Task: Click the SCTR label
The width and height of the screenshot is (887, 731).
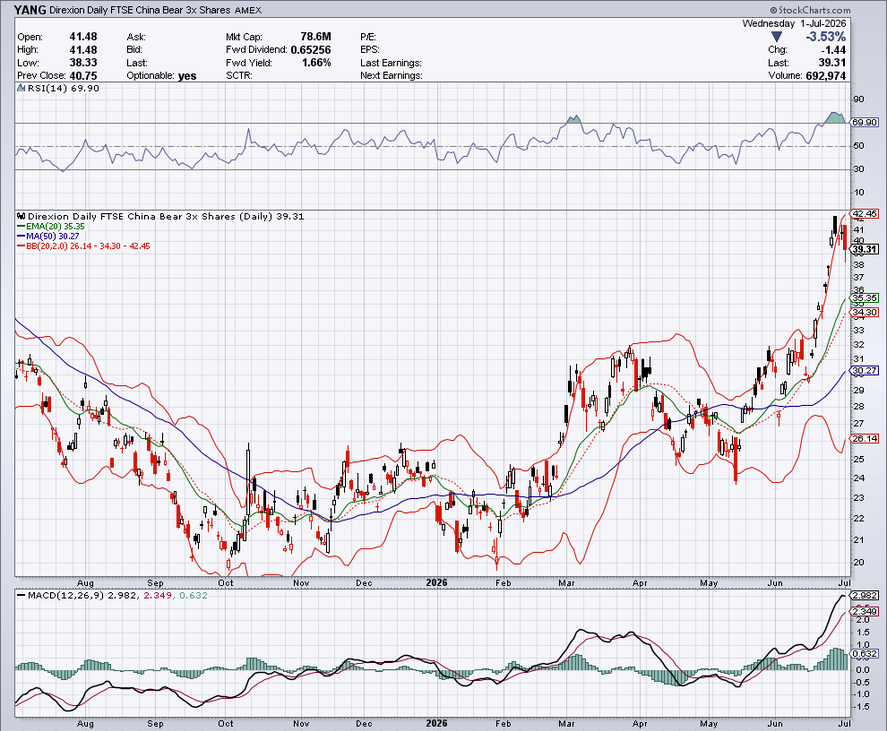Action: (239, 76)
